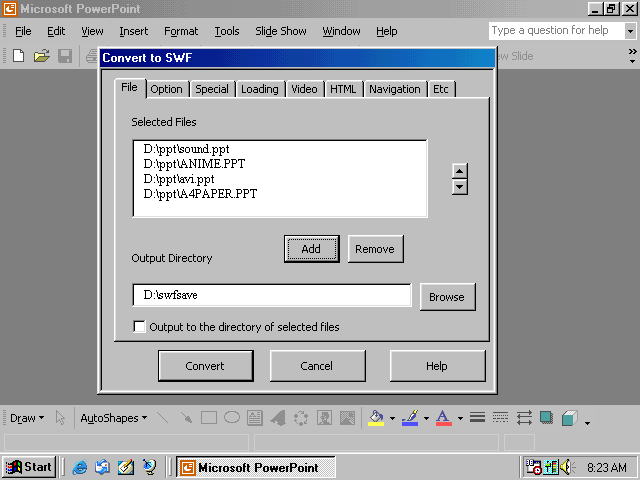This screenshot has height=480, width=640.
Task: Move selected file up with the up arrow
Action: (x=460, y=171)
